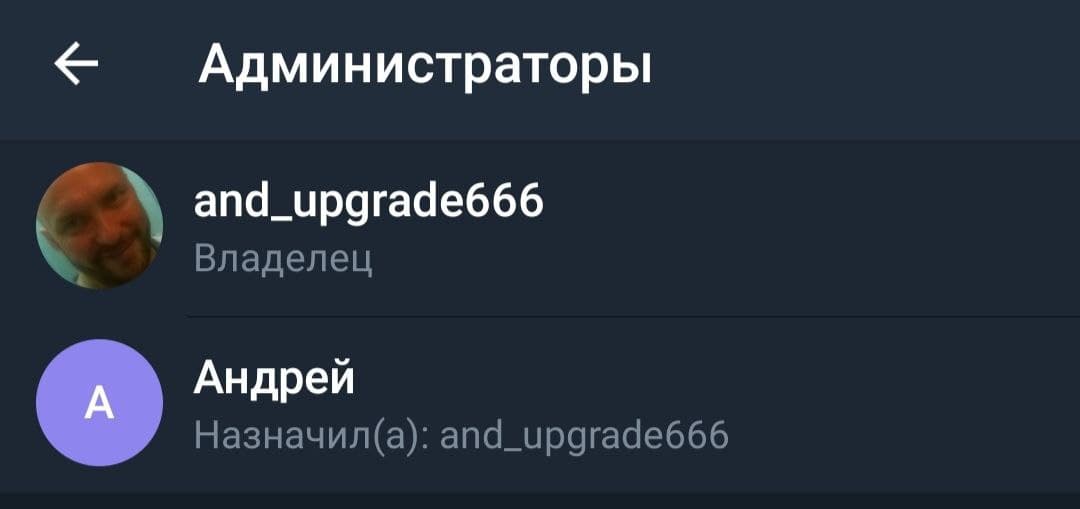The height and width of the screenshot is (509, 1080).
Task: Click the dark strip below administrators list
Action: [x=540, y=501]
